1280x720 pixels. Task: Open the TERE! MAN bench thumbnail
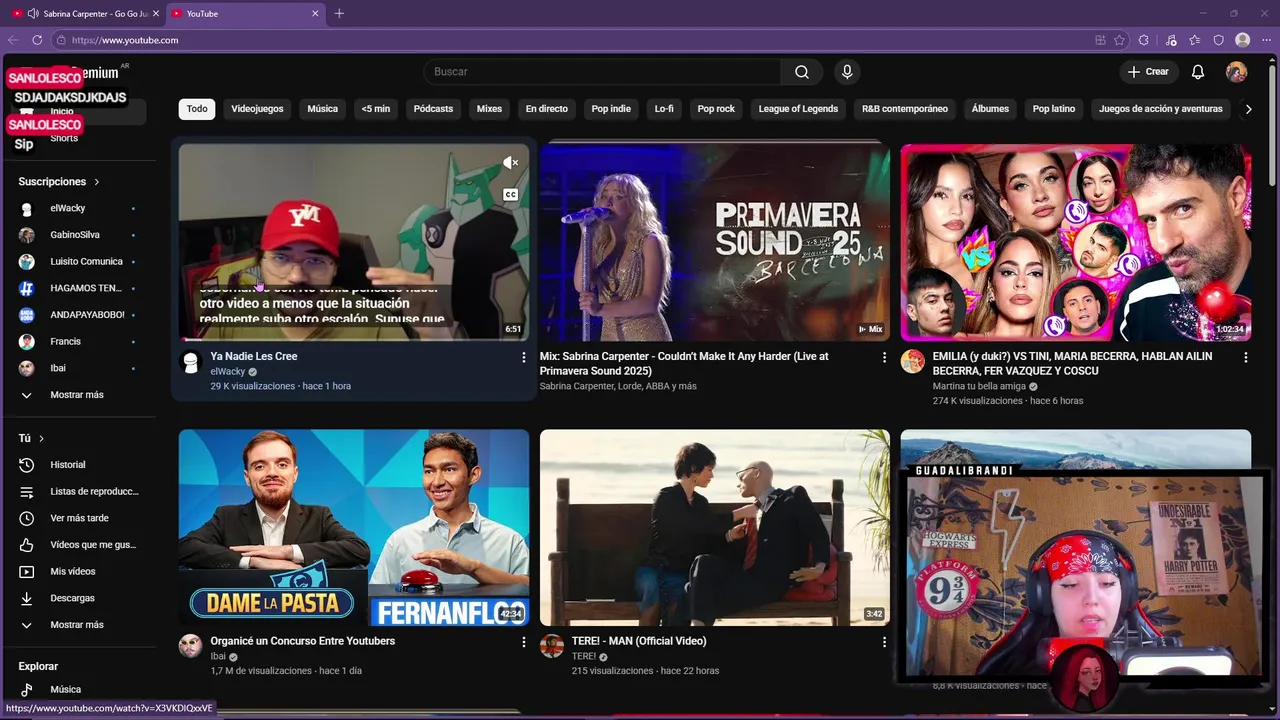click(x=715, y=528)
